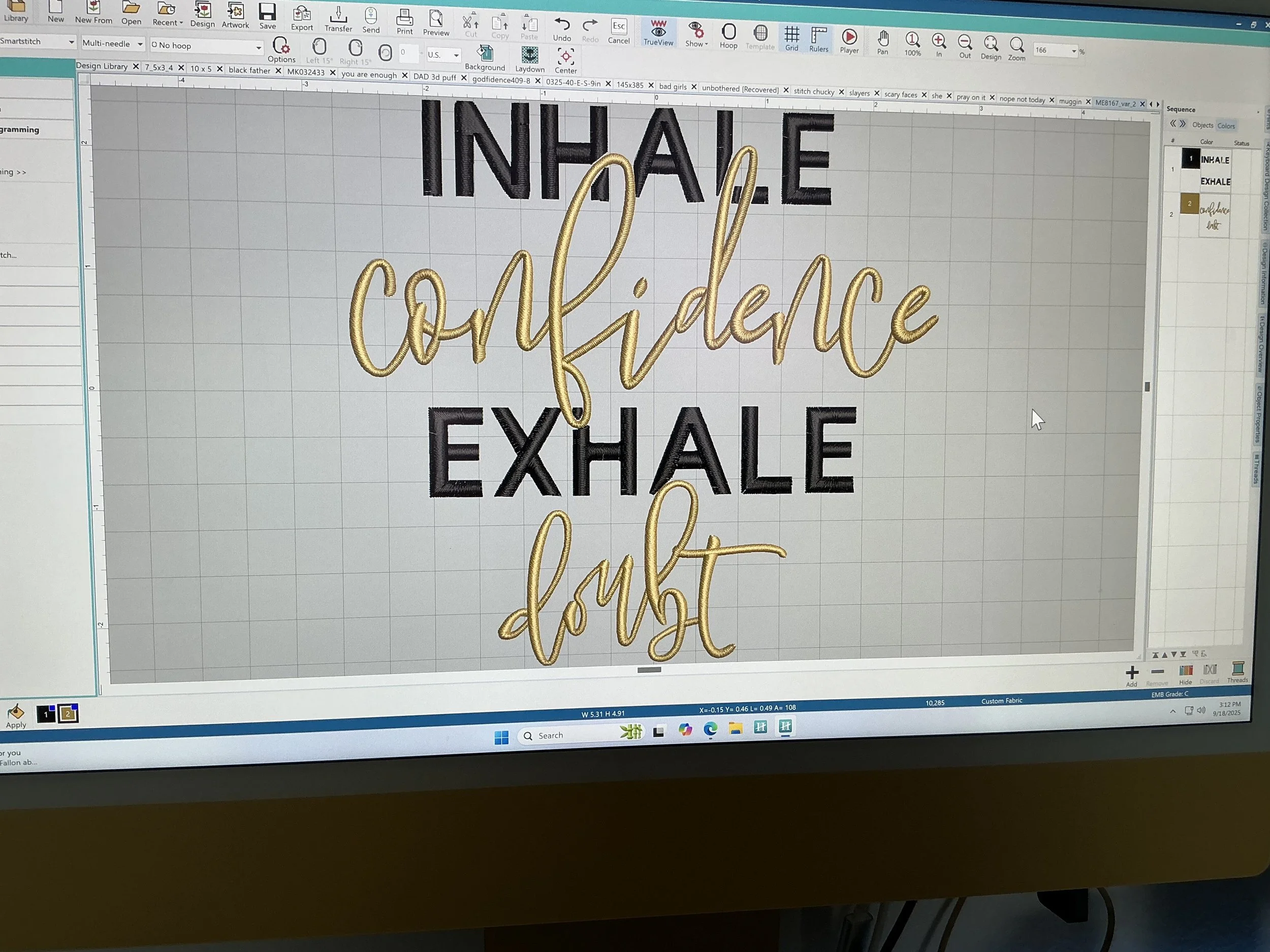Click the TrueView toggle icon
1270x952 pixels.
click(658, 32)
